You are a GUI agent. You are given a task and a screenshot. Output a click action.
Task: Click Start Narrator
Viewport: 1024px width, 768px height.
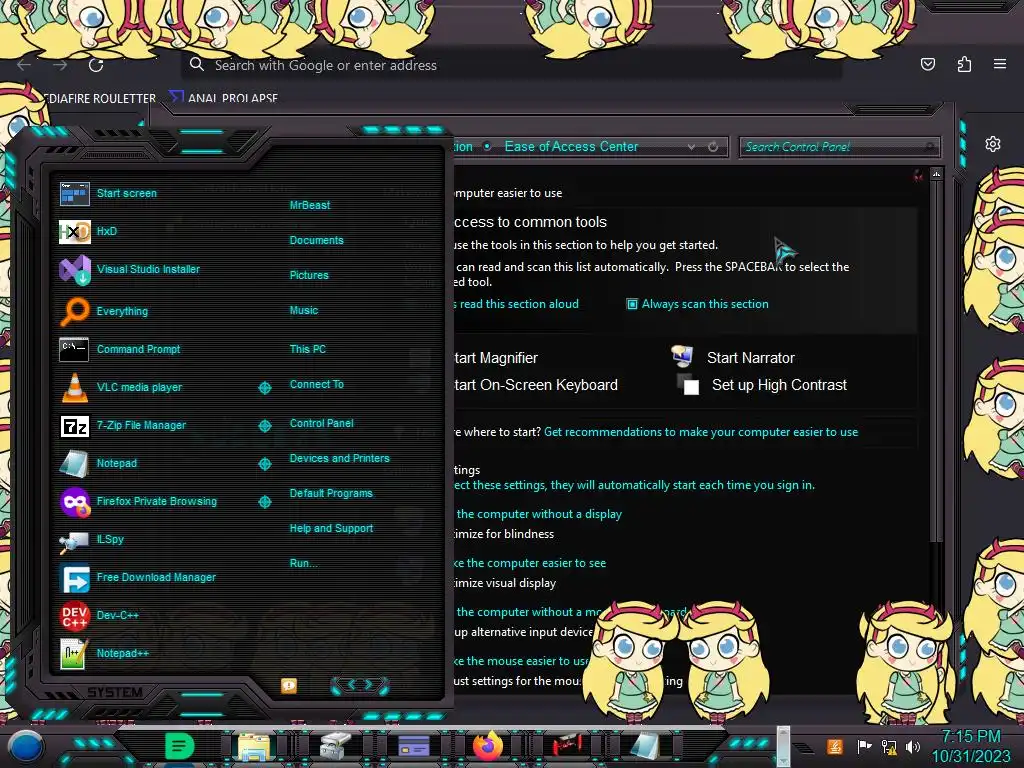point(750,358)
